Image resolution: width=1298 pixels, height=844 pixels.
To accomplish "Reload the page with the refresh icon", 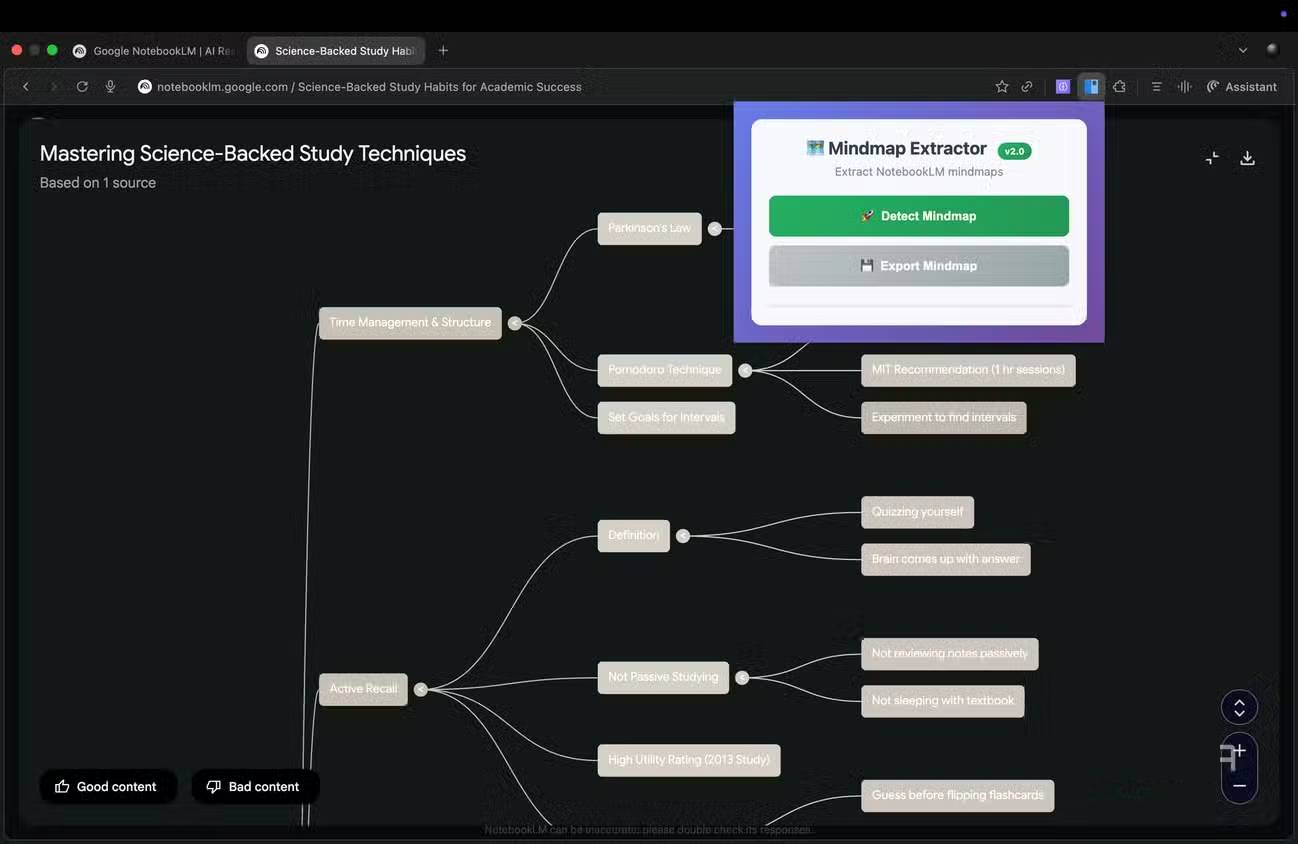I will [x=82, y=87].
